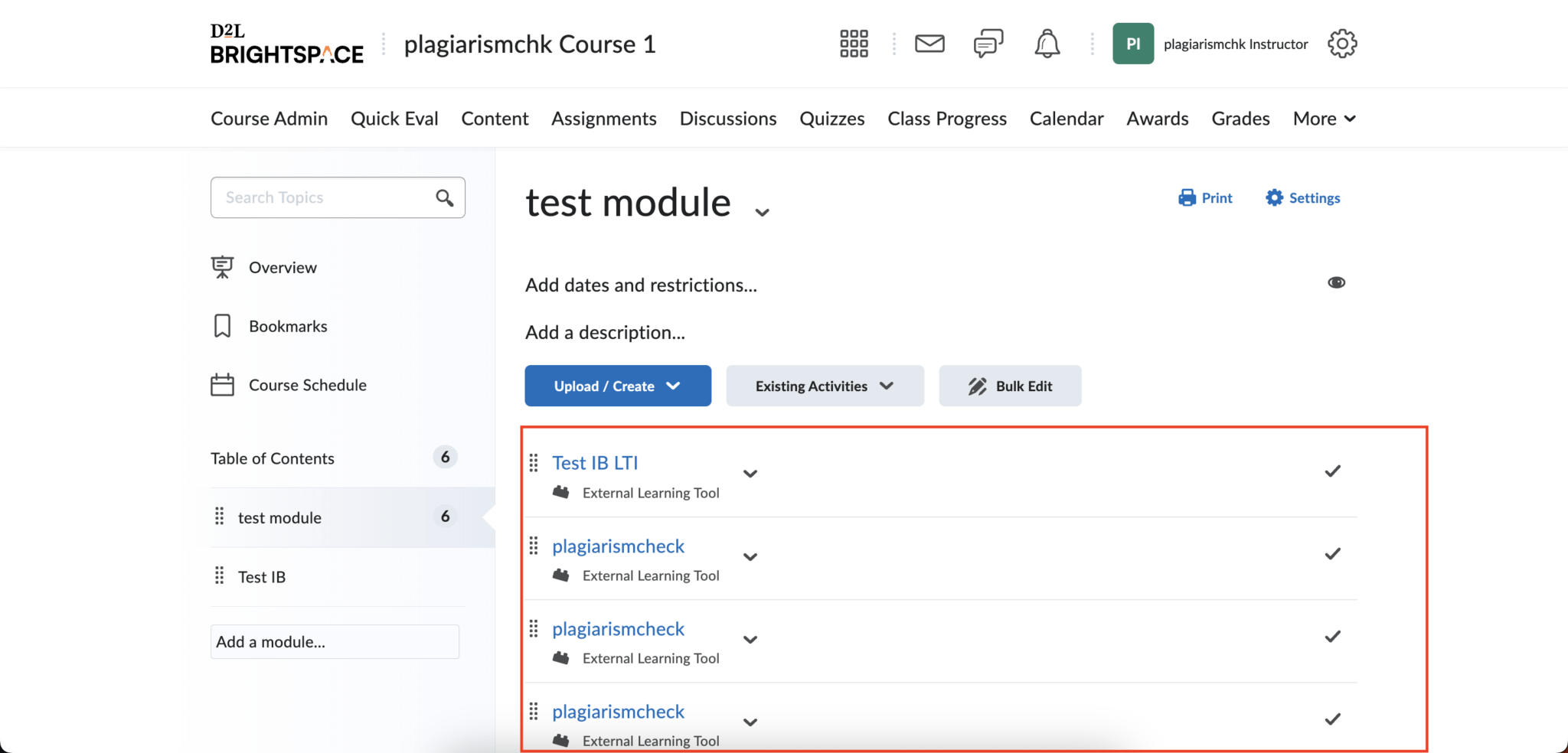This screenshot has width=1568, height=753.
Task: Select the Bookmarks sidebar item
Action: [287, 325]
